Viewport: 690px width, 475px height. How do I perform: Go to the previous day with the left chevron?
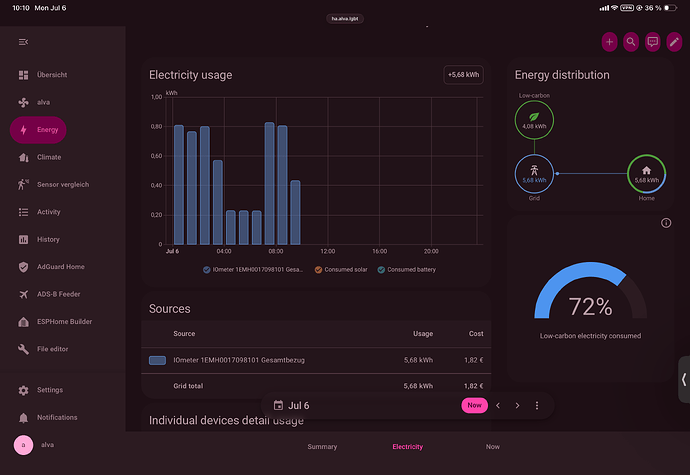click(x=498, y=405)
